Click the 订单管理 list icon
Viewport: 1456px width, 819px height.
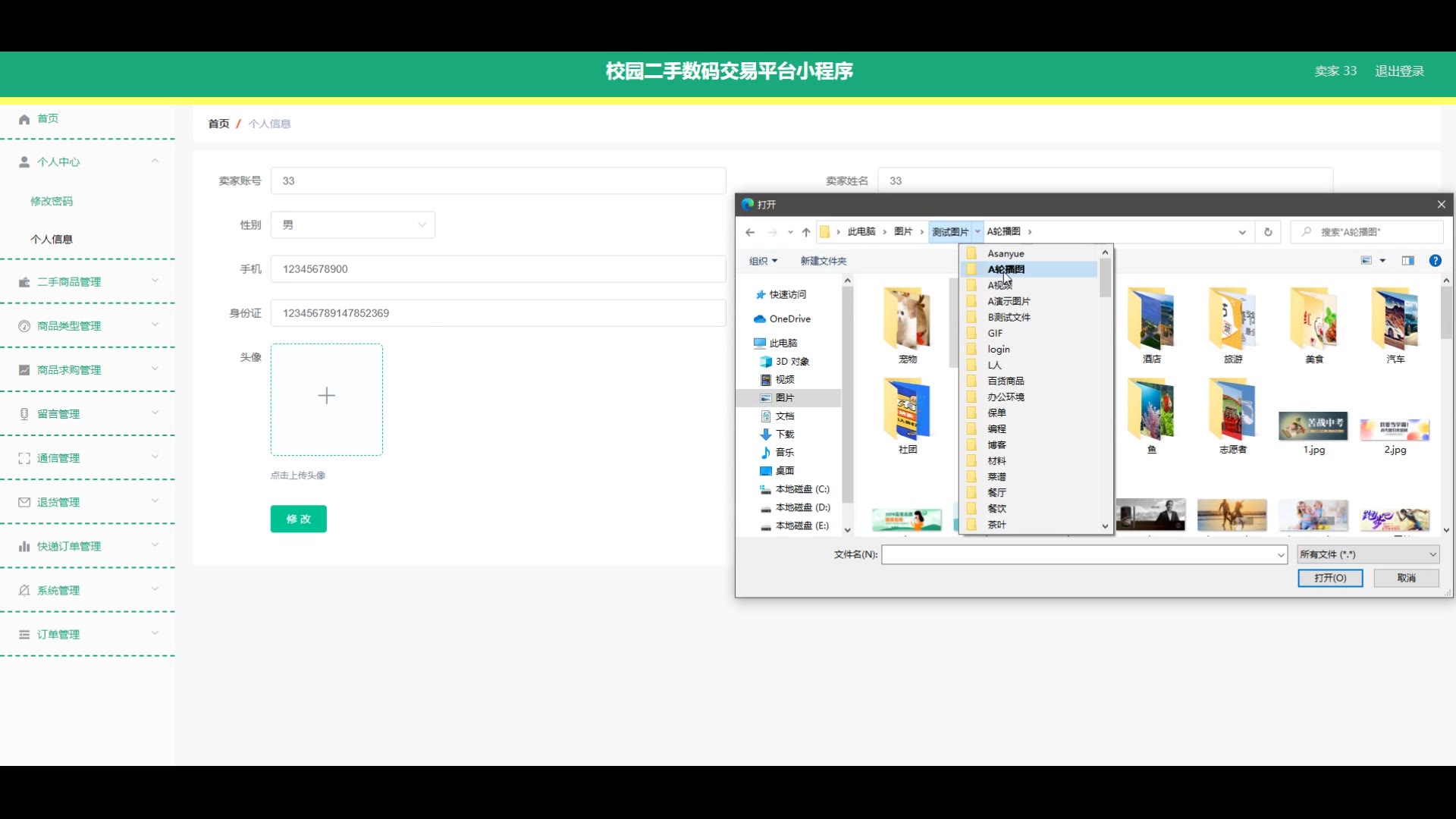tap(24, 634)
